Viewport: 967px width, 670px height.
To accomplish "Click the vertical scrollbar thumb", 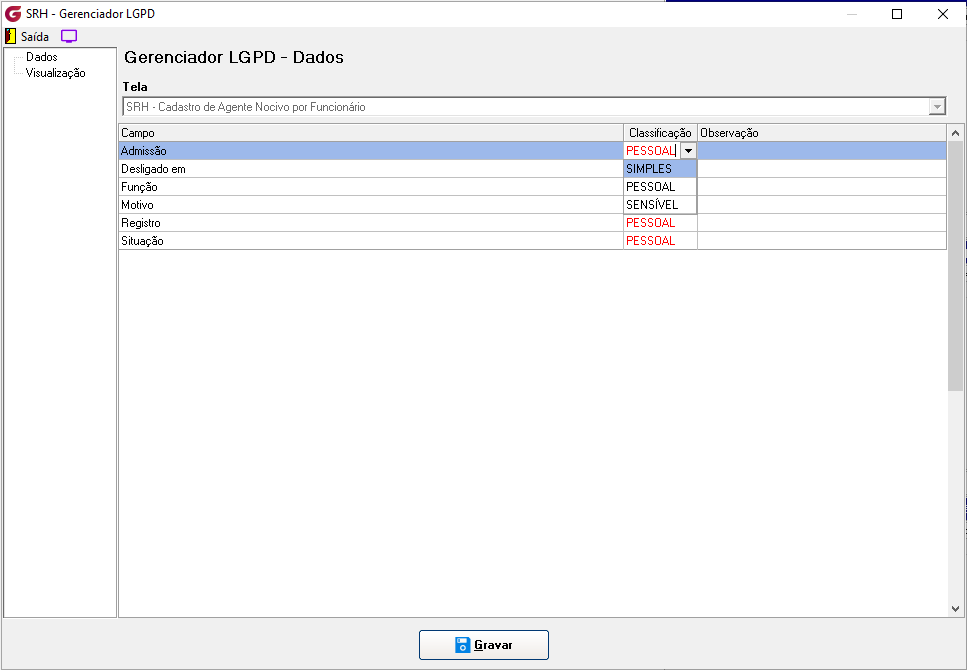I will (955, 265).
